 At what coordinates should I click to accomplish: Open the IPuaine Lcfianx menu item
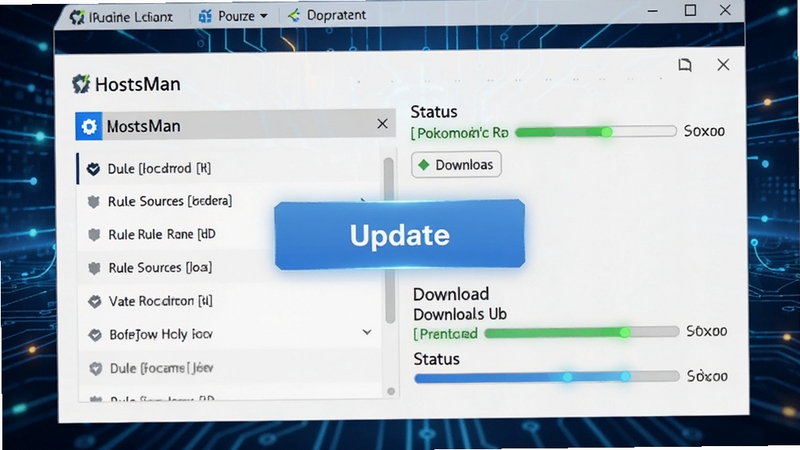[131, 17]
